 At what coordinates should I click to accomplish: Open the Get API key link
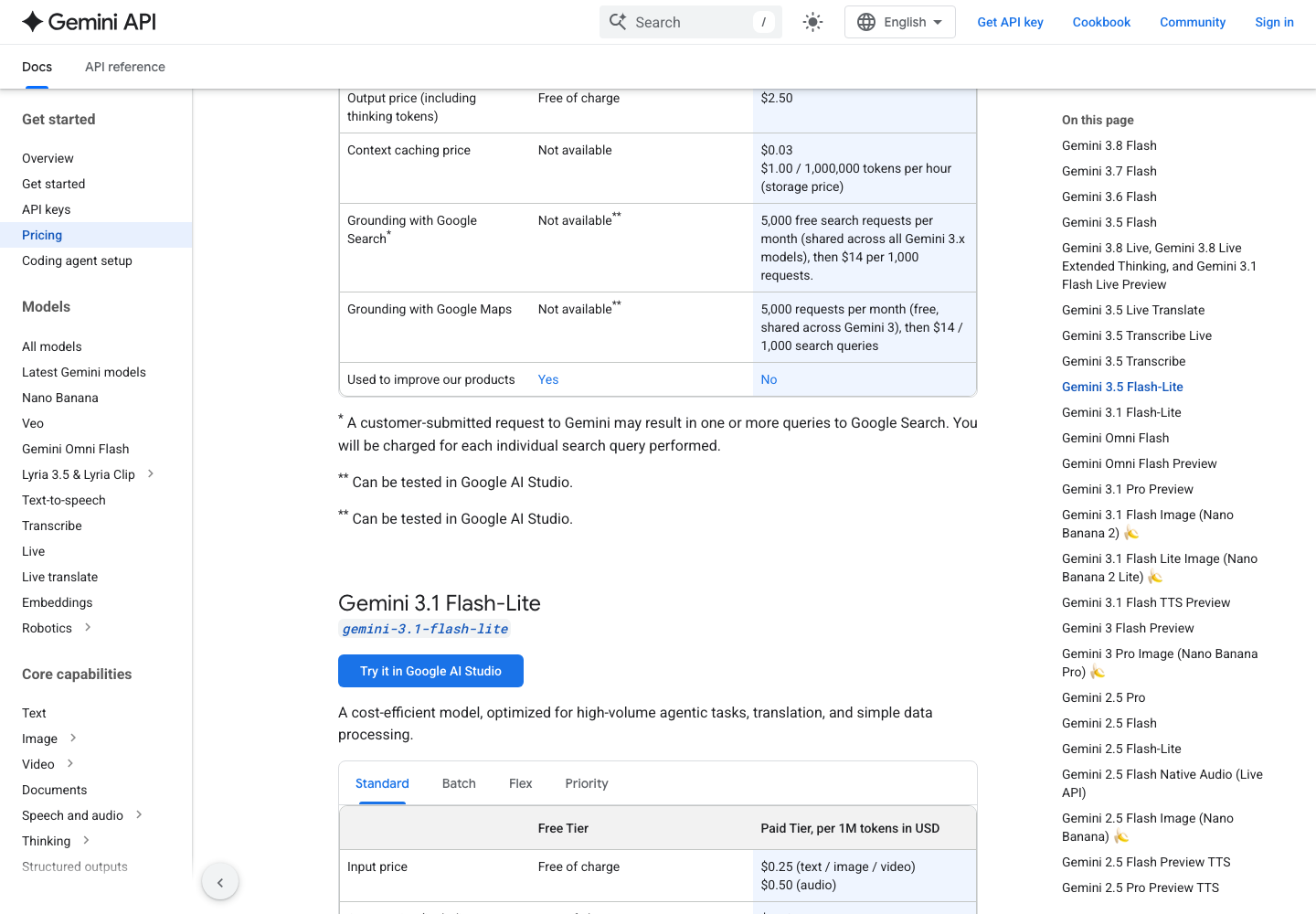1010,22
